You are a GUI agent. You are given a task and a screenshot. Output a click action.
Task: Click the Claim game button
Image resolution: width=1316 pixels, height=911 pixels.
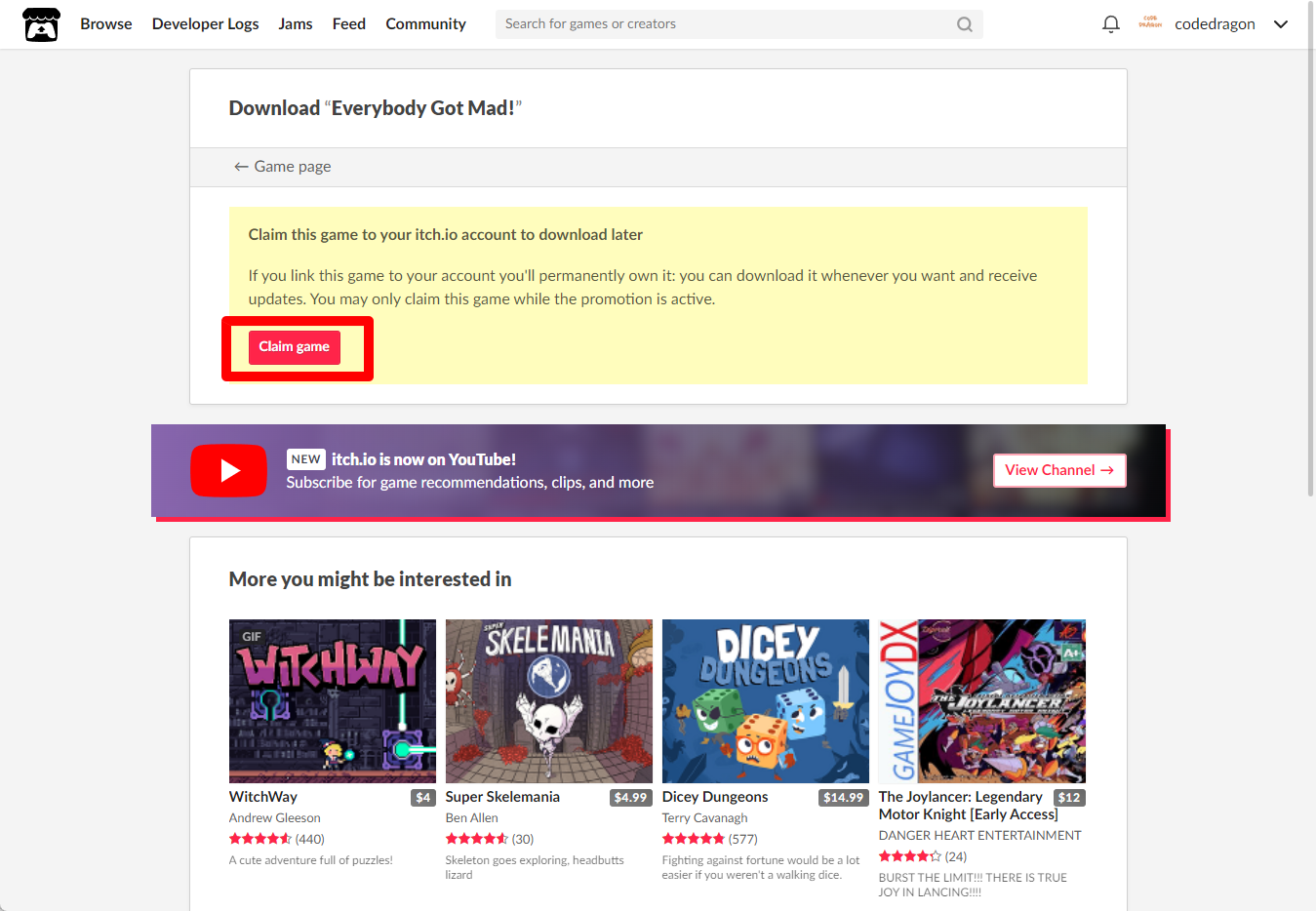[295, 347]
